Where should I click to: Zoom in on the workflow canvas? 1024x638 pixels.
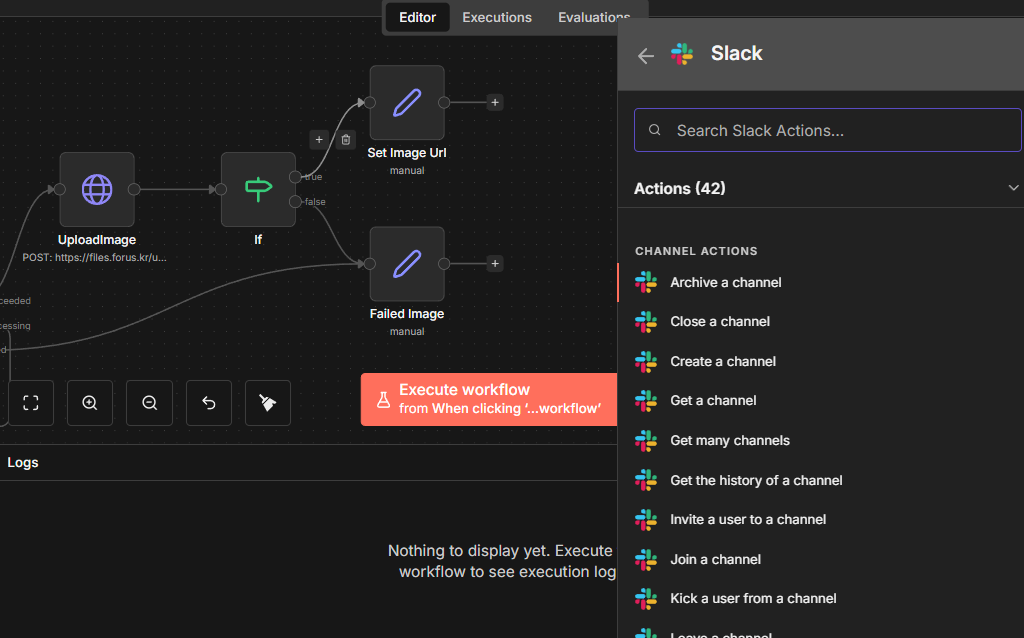tap(90, 403)
